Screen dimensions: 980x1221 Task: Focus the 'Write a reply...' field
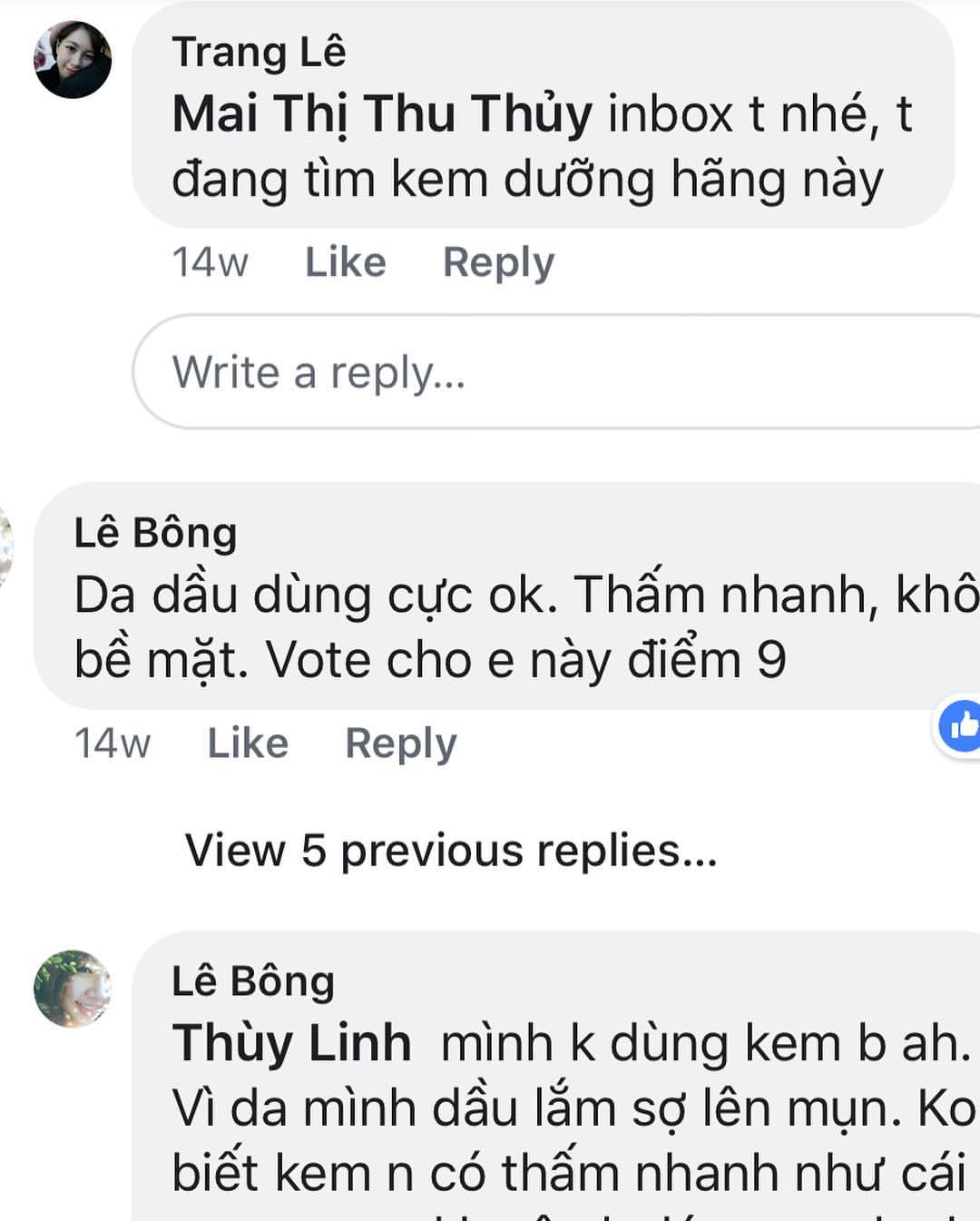click(x=544, y=372)
